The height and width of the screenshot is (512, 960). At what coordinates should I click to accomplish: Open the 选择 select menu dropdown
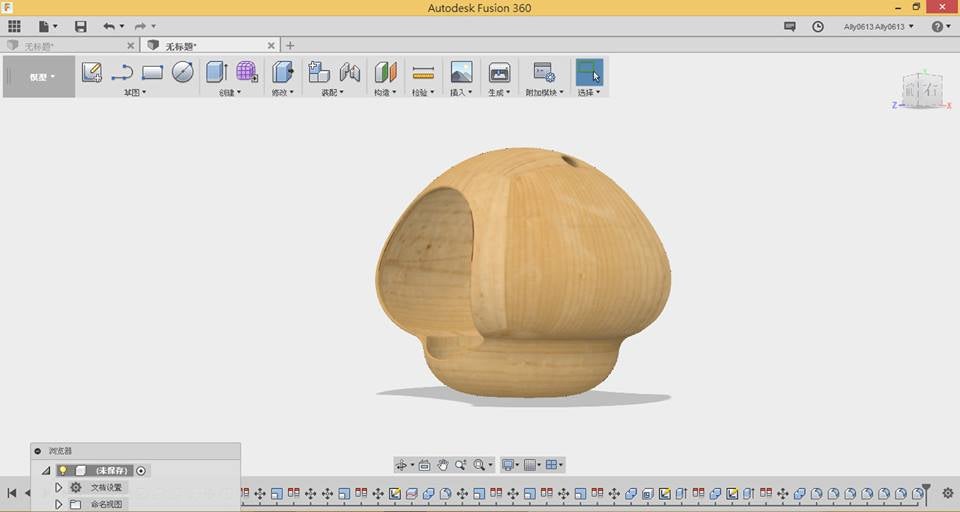click(589, 92)
